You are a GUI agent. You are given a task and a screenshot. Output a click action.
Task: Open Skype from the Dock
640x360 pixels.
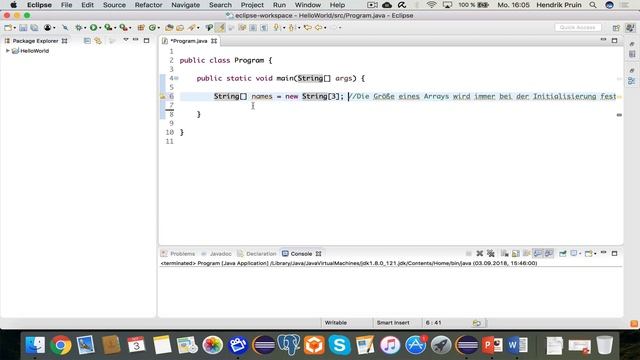pyautogui.click(x=339, y=345)
